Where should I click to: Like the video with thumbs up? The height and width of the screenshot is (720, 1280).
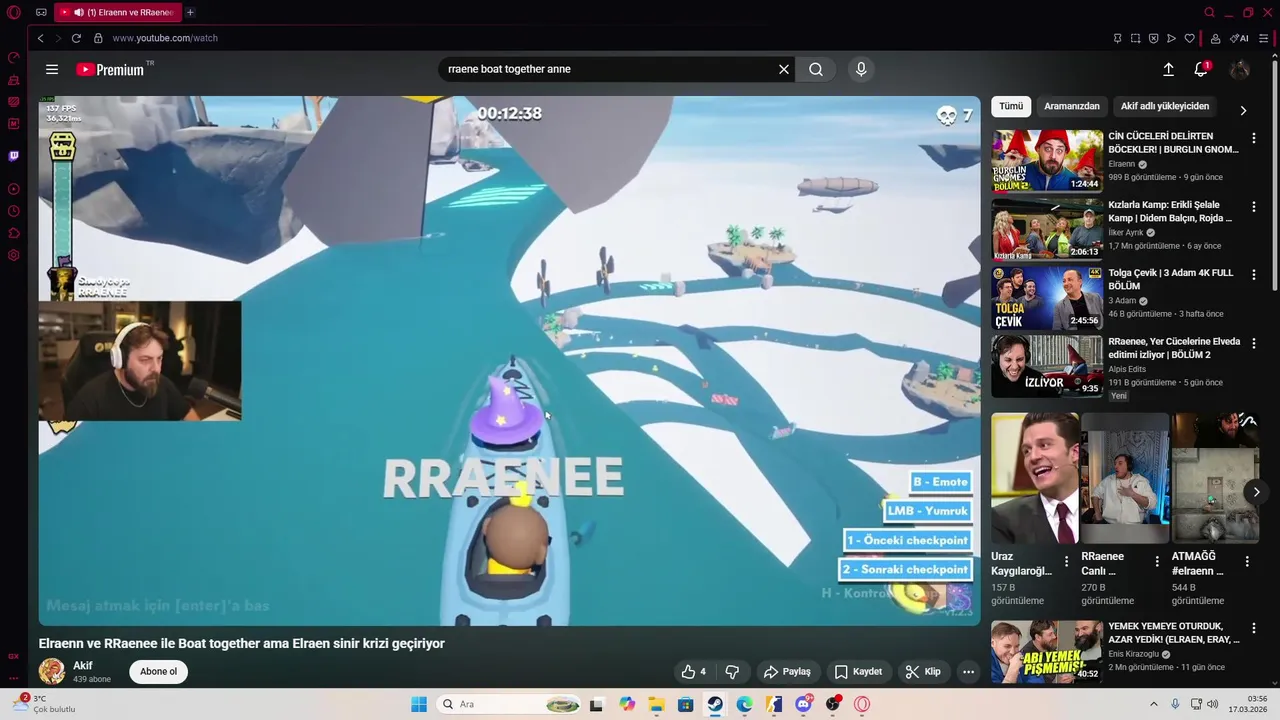tap(693, 672)
